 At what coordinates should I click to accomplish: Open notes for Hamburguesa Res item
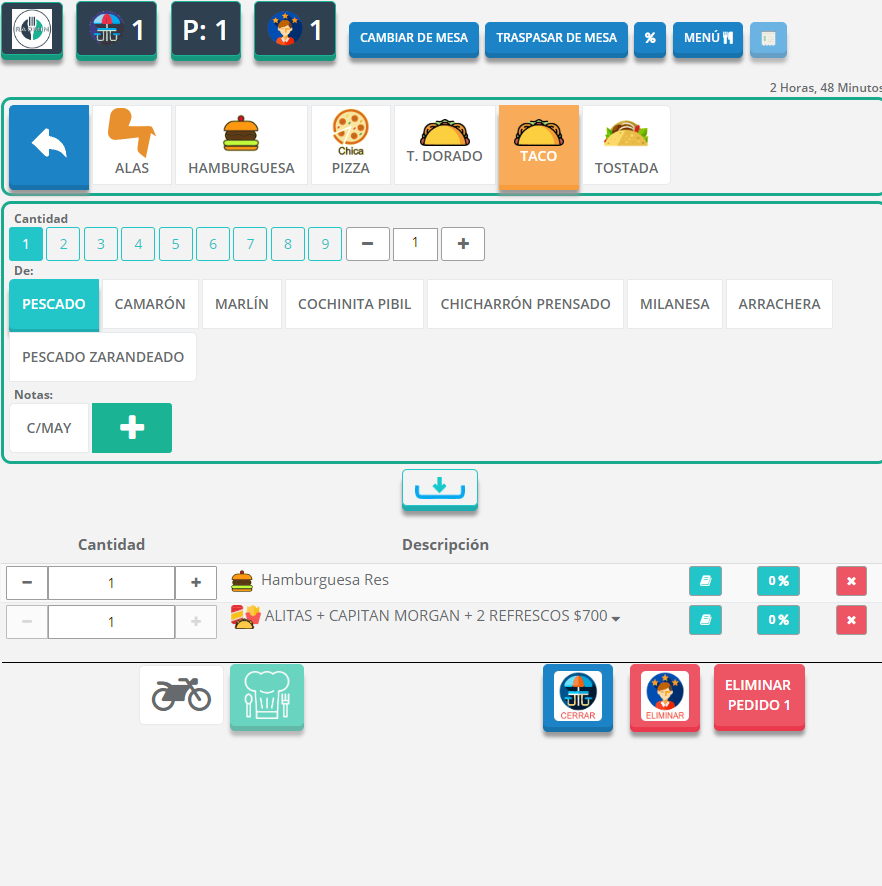pos(705,581)
